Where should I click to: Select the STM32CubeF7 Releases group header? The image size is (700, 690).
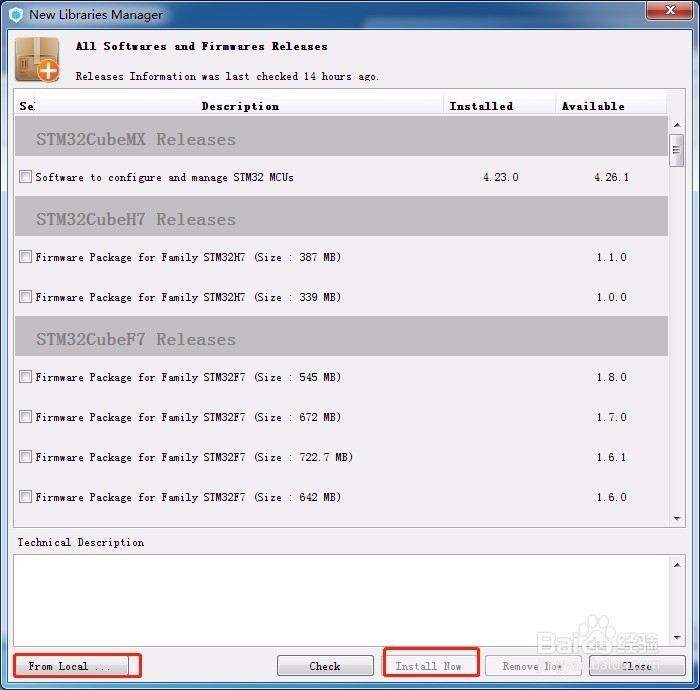click(x=342, y=336)
